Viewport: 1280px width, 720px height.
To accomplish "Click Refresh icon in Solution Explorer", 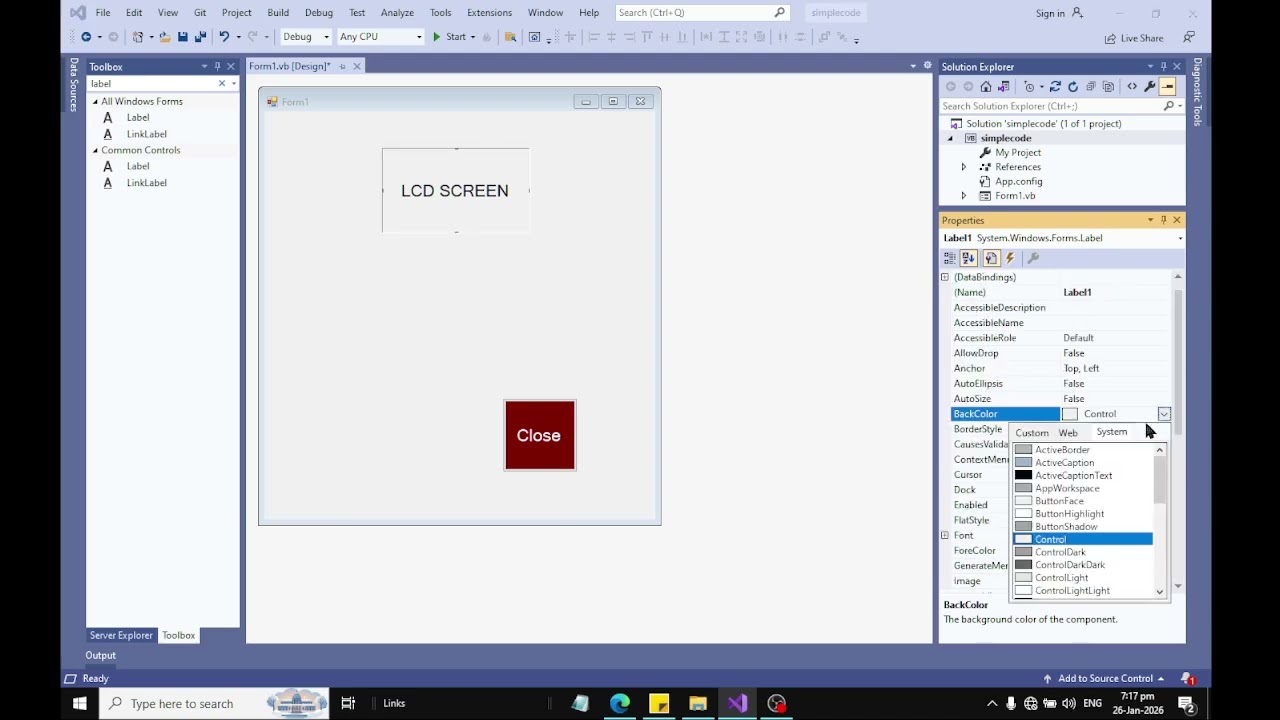I will 1073,87.
